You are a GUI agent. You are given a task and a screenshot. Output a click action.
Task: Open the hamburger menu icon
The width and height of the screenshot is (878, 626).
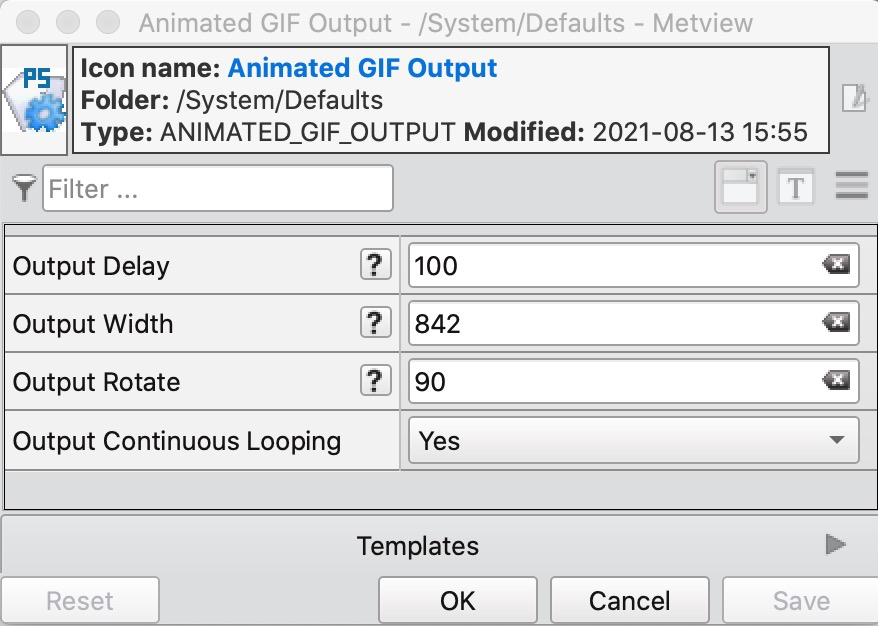[x=852, y=186]
